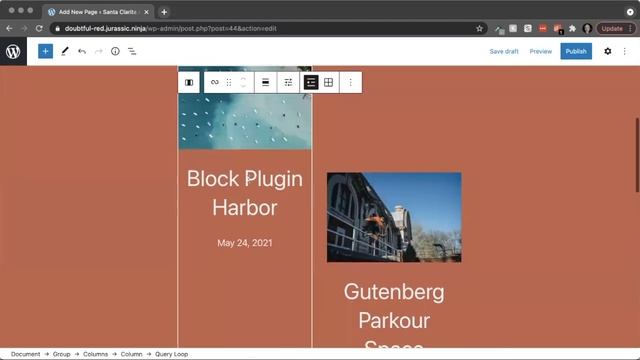Image resolution: width=640 pixels, height=360 pixels.
Task: Select the Gutenberg Parkour post title
Action: coord(394,314)
